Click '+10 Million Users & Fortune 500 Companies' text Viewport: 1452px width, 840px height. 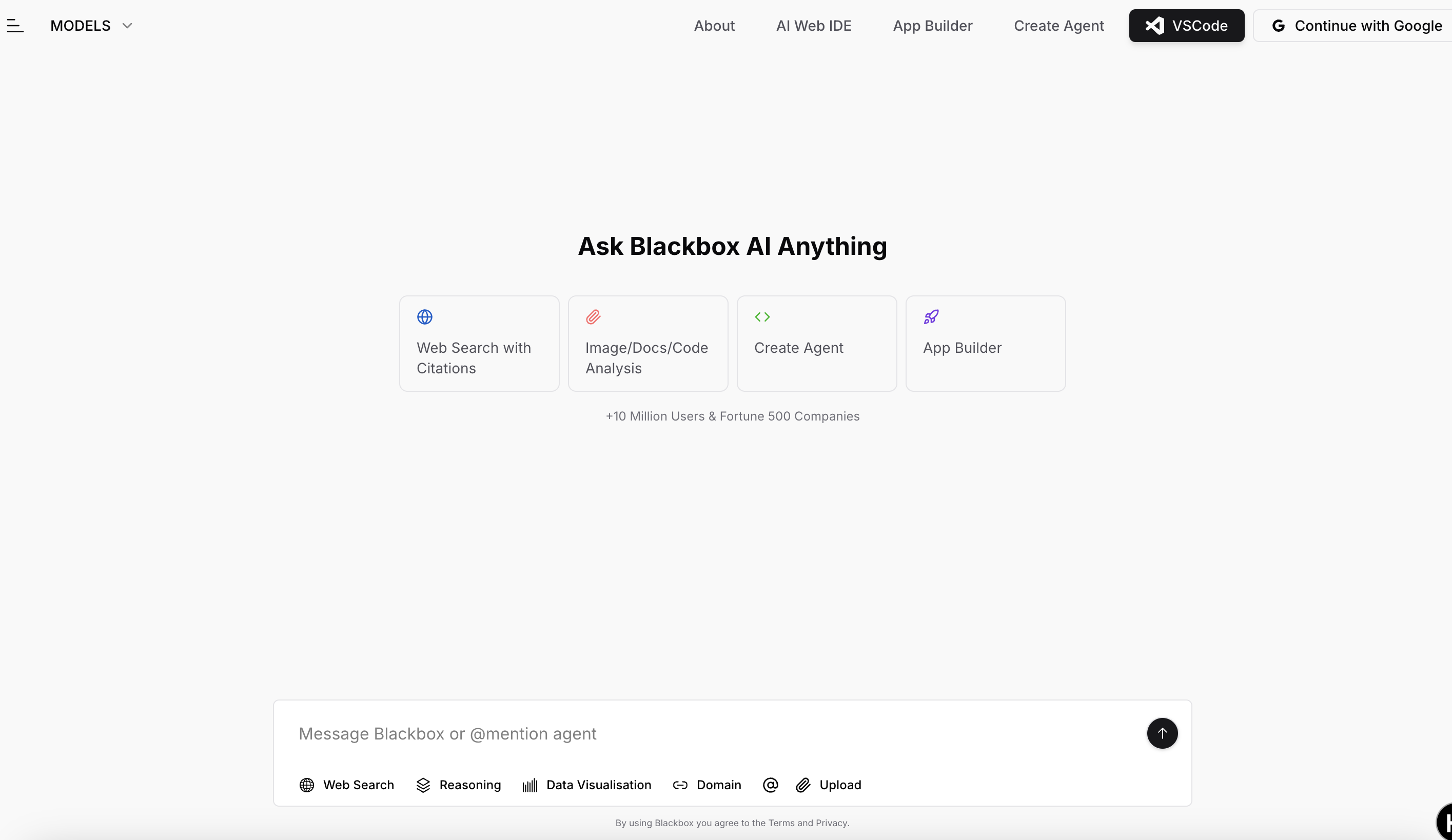pos(732,416)
